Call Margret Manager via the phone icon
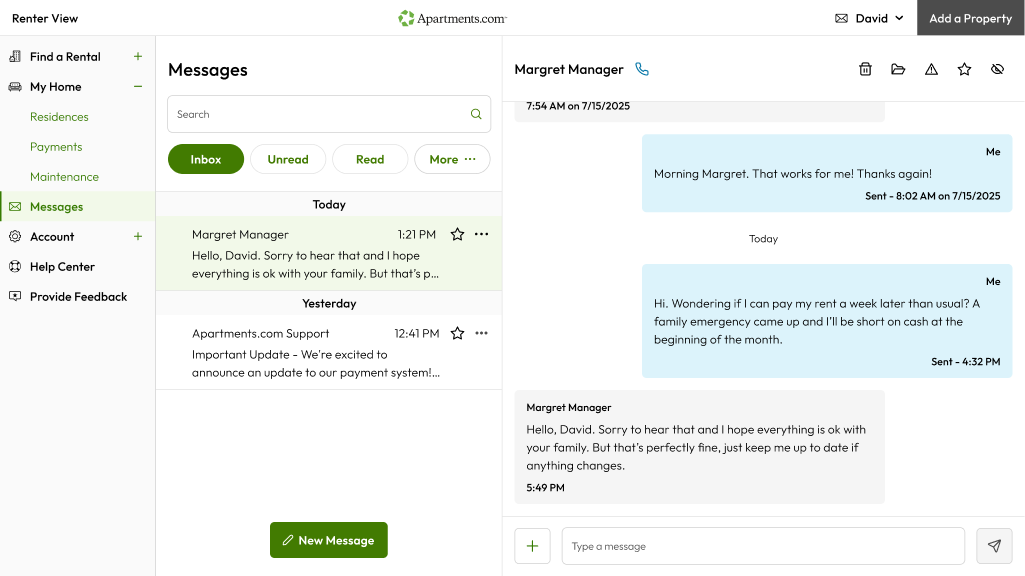This screenshot has width=1025, height=576. coord(641,69)
